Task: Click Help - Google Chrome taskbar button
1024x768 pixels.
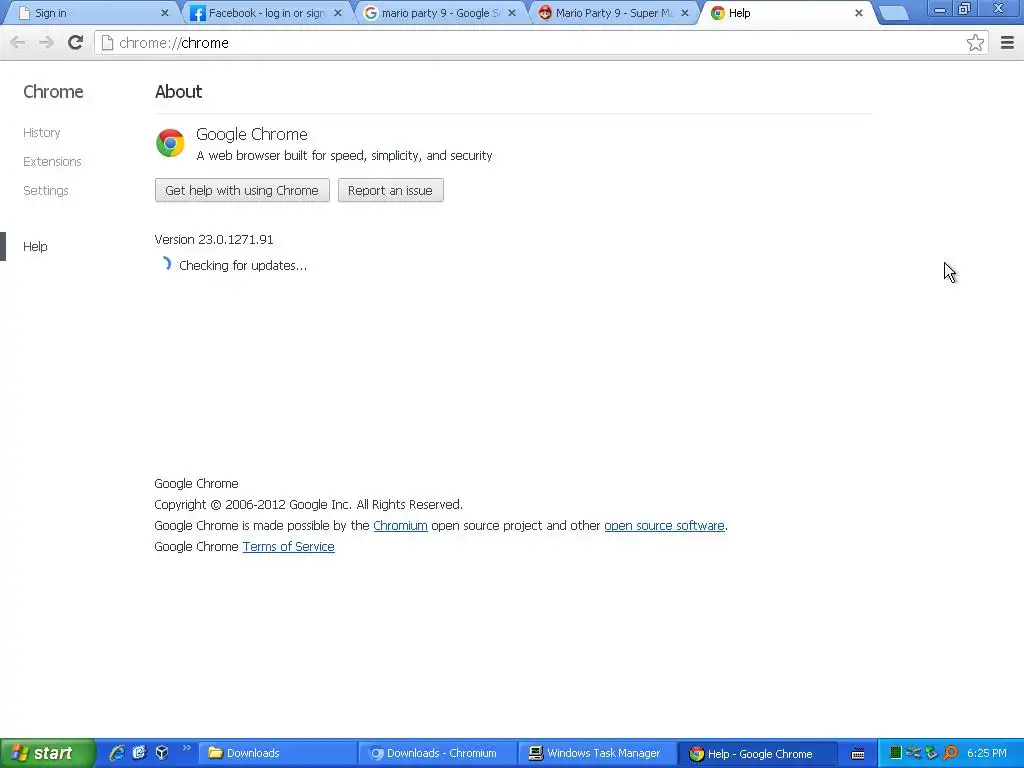Action: (759, 754)
